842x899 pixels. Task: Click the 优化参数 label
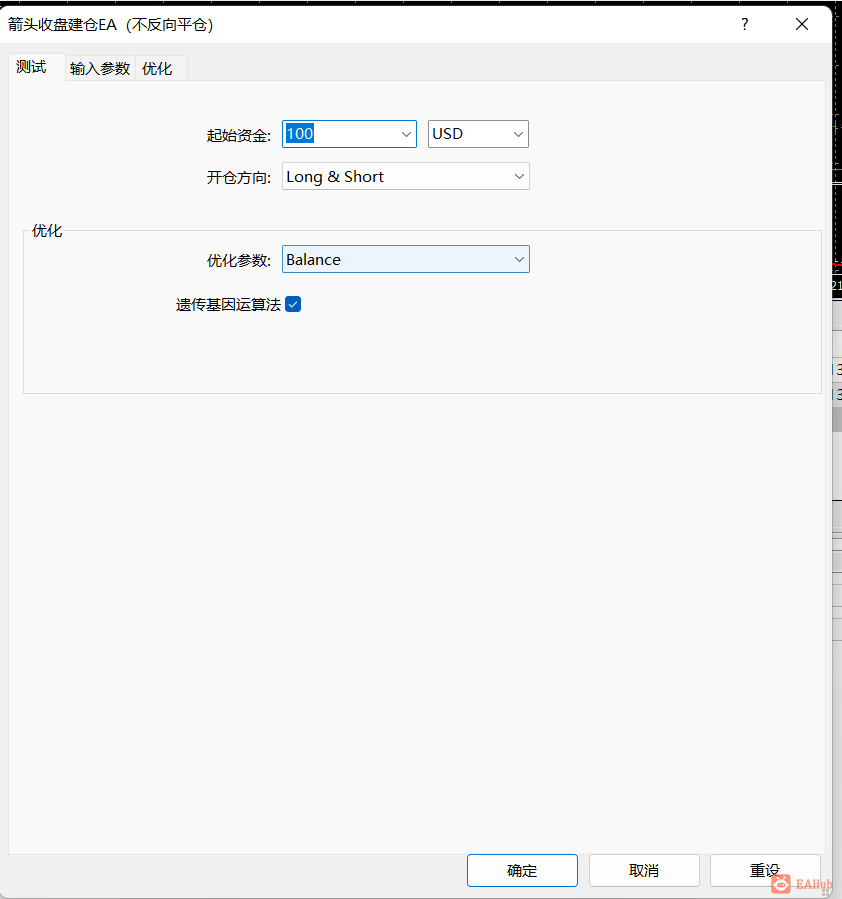pyautogui.click(x=238, y=260)
